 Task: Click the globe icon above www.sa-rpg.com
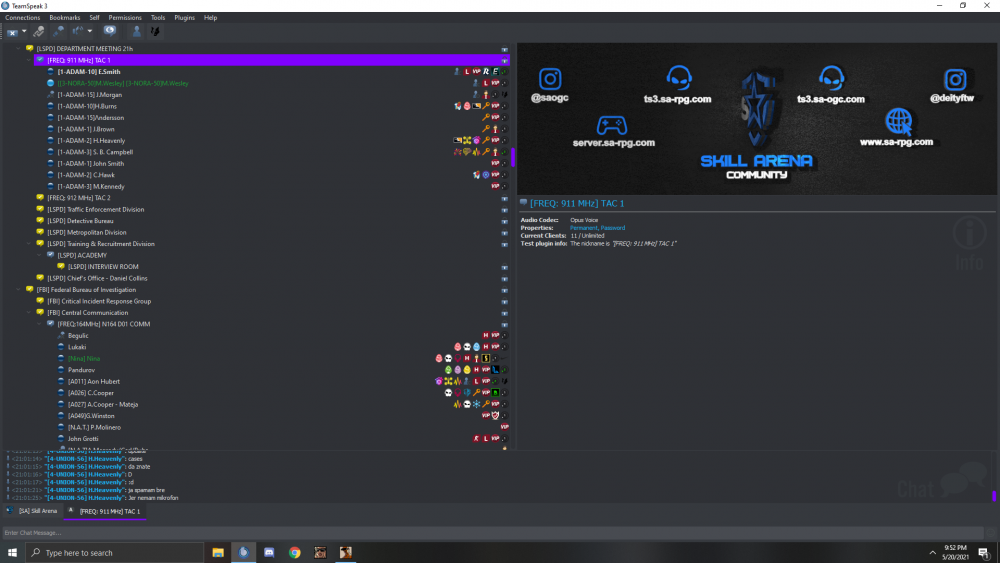click(897, 122)
